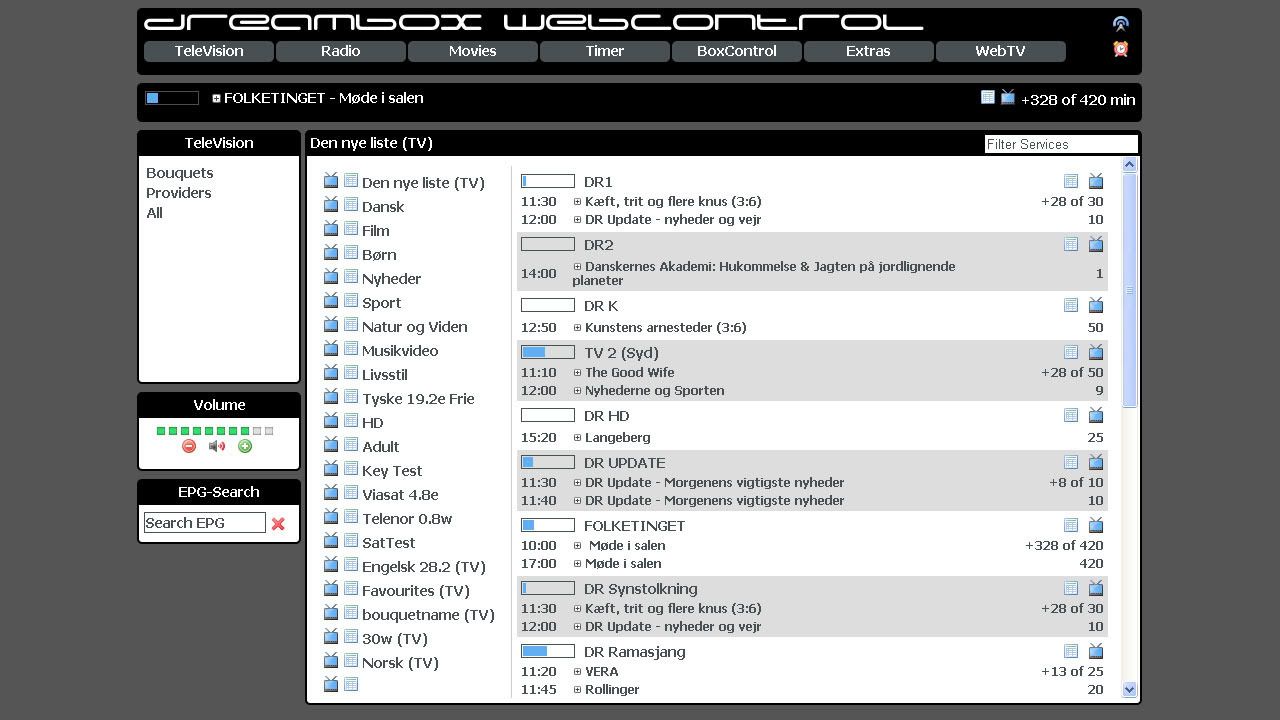Expand Danskernes Akademi event details
1280x720 pixels.
tap(577, 267)
